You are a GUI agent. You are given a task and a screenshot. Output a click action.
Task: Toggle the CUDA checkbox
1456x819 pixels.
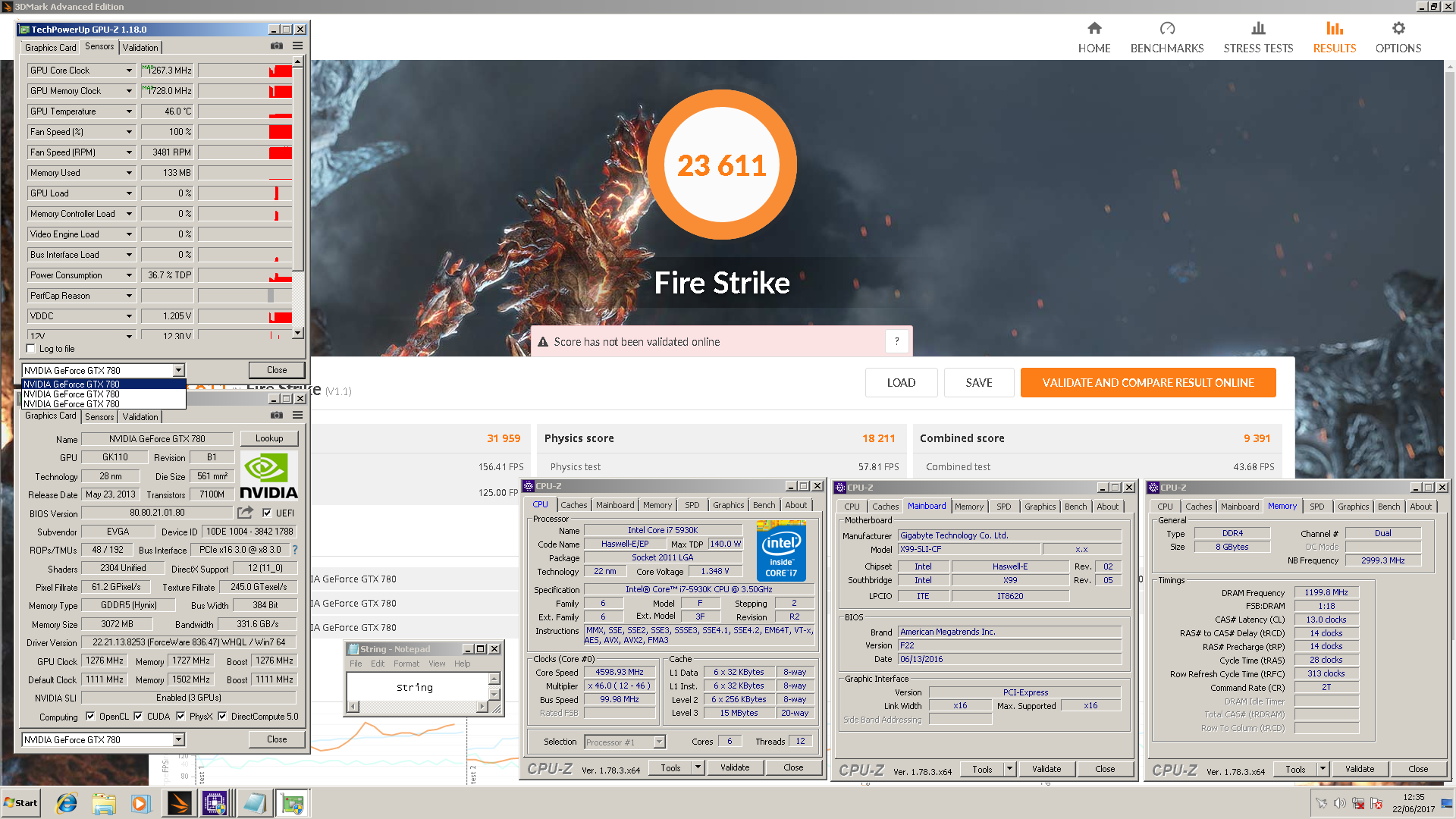pyautogui.click(x=138, y=716)
